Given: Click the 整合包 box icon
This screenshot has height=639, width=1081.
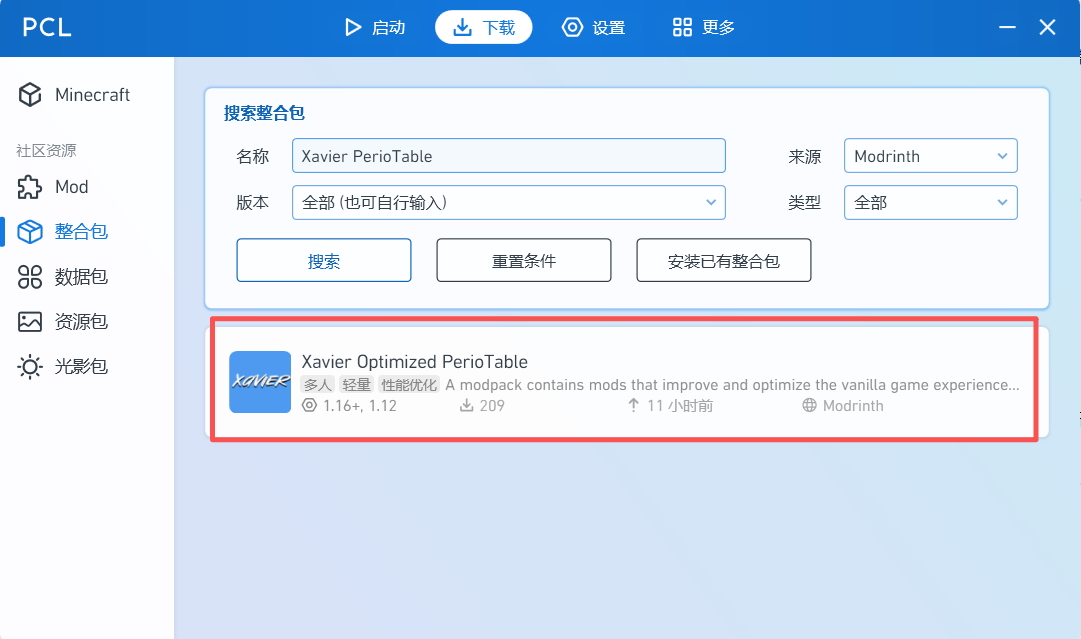Looking at the screenshot, I should tap(30, 232).
